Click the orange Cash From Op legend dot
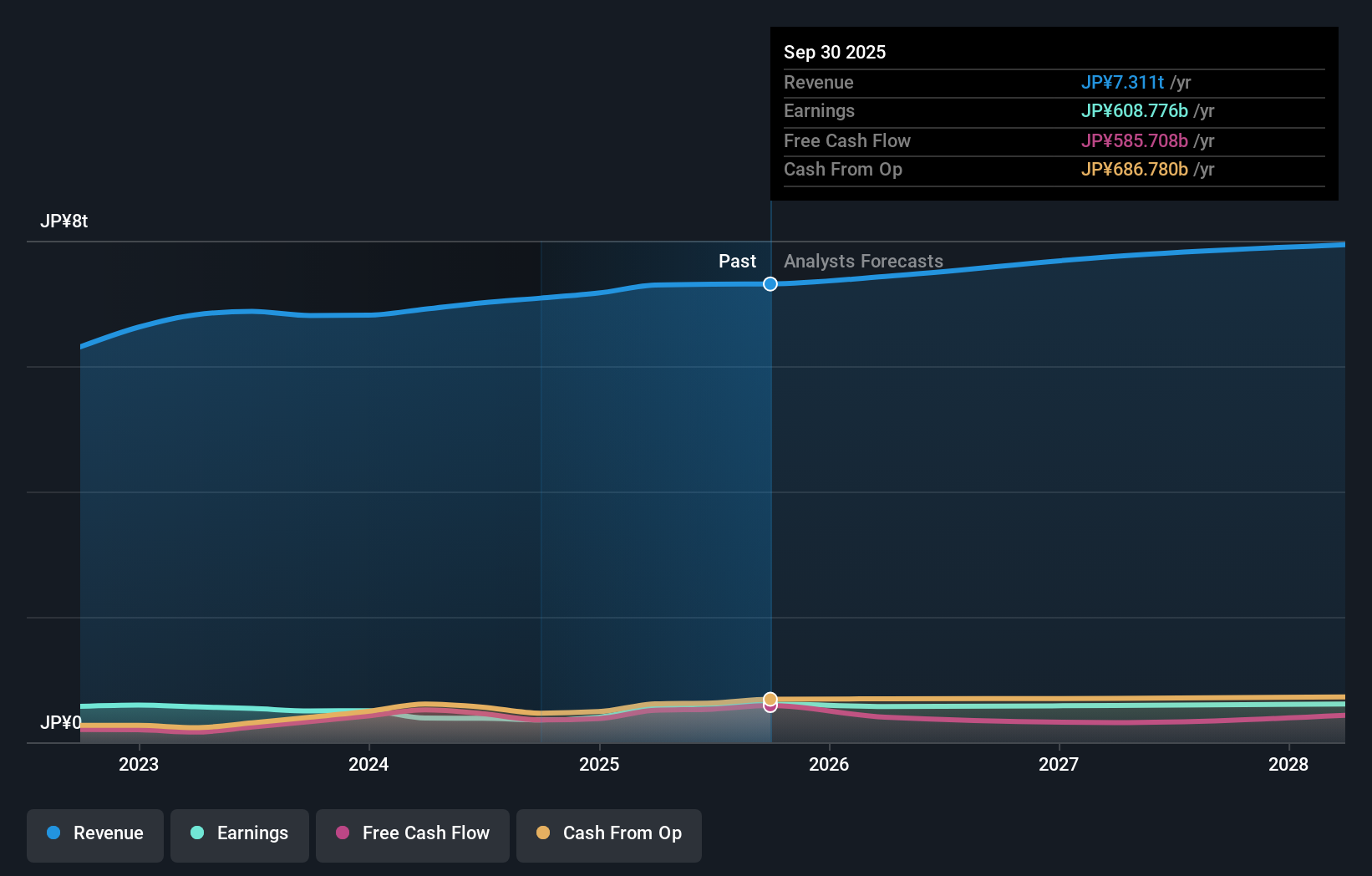The image size is (1372, 876). point(544,833)
